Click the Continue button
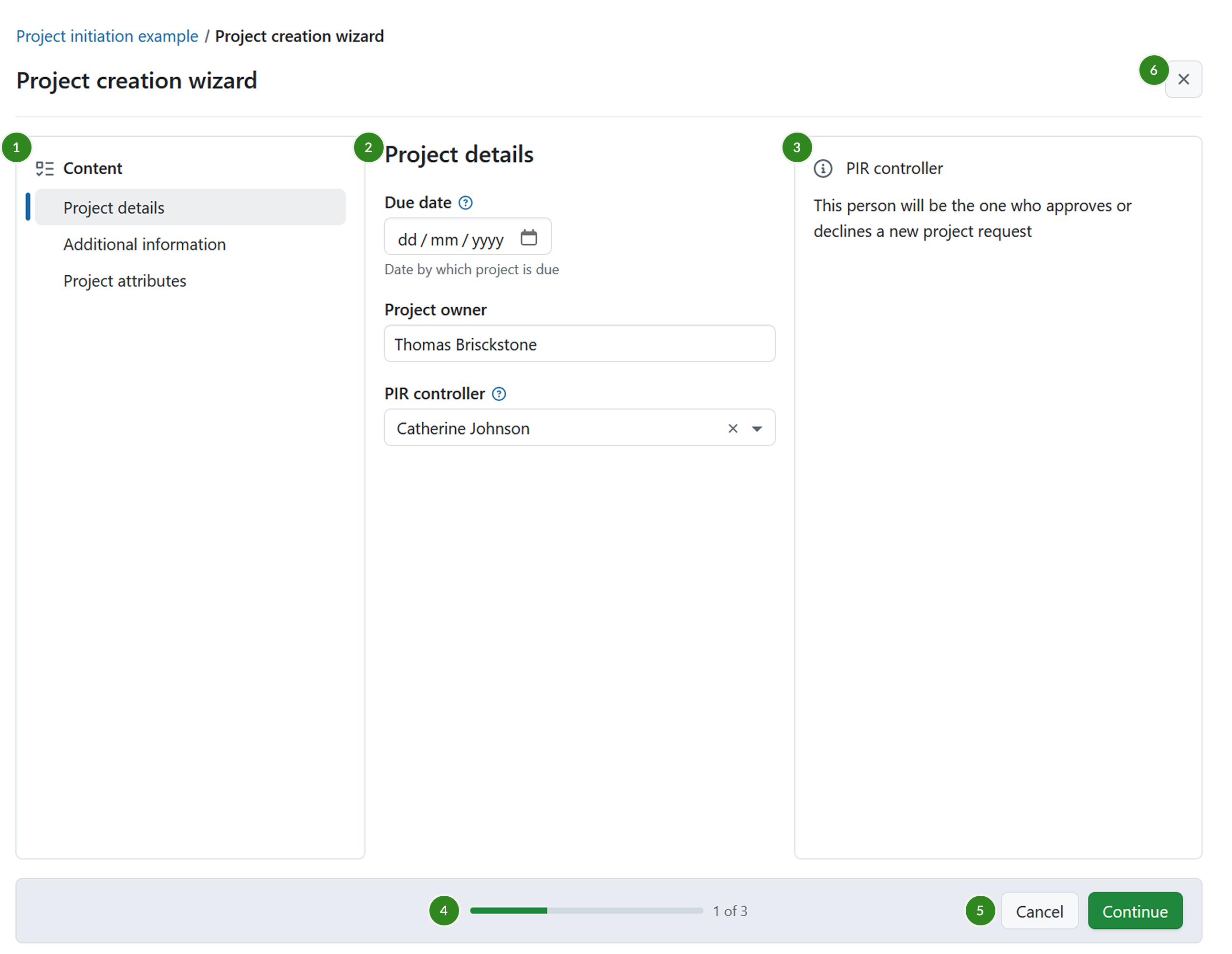The height and width of the screenshot is (954, 1232). (1135, 910)
